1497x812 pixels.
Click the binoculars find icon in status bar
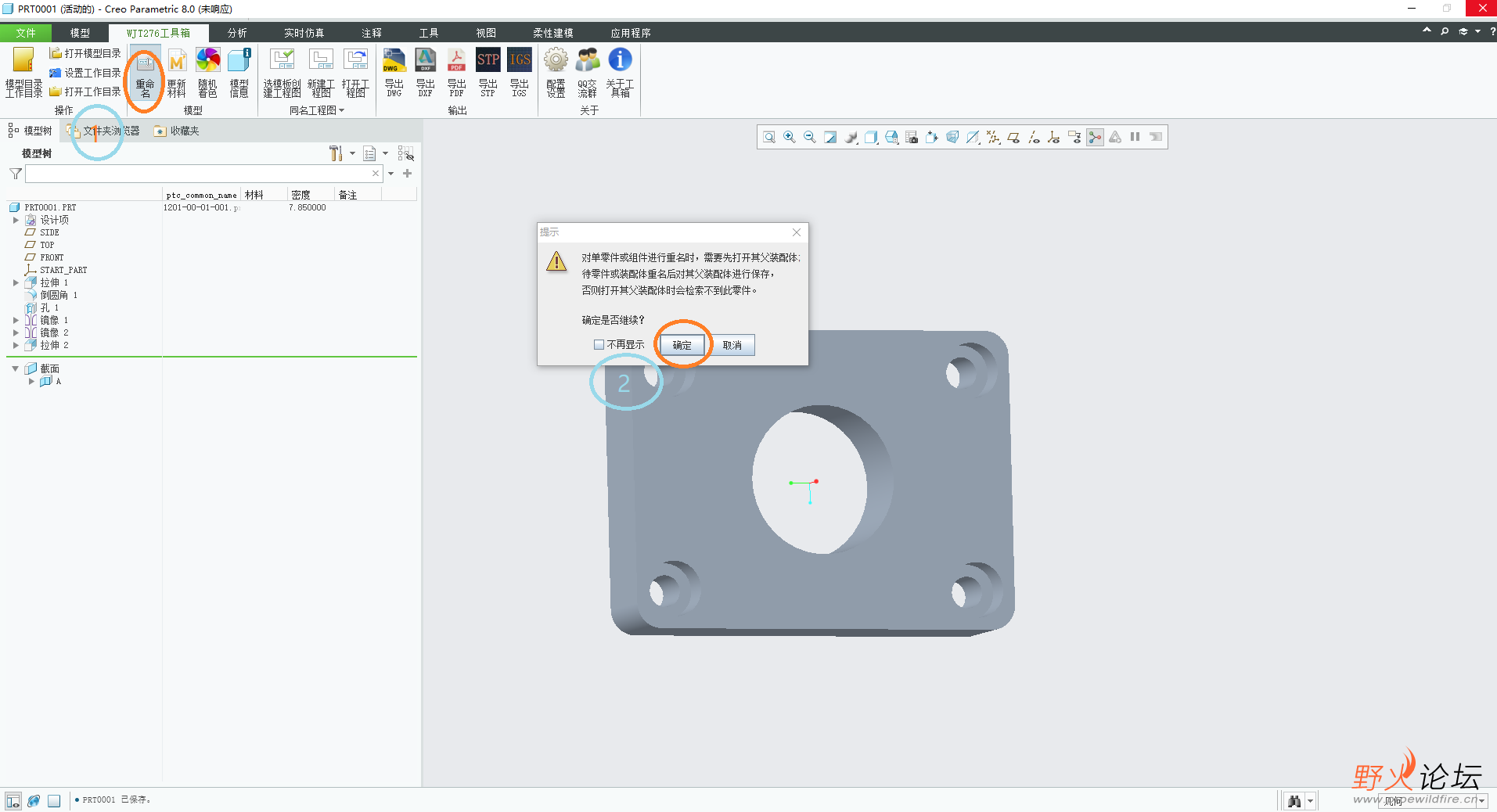tap(1294, 801)
